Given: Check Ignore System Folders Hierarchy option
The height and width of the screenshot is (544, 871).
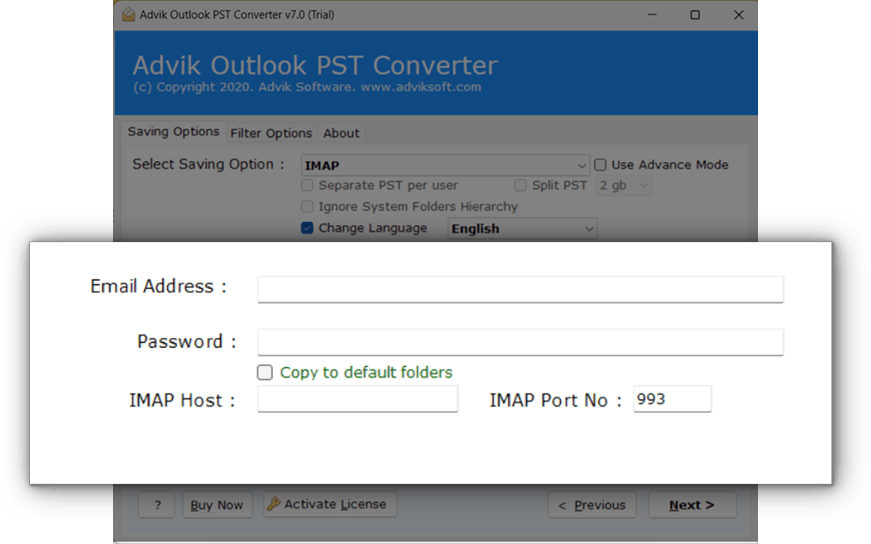Looking at the screenshot, I should (x=307, y=206).
